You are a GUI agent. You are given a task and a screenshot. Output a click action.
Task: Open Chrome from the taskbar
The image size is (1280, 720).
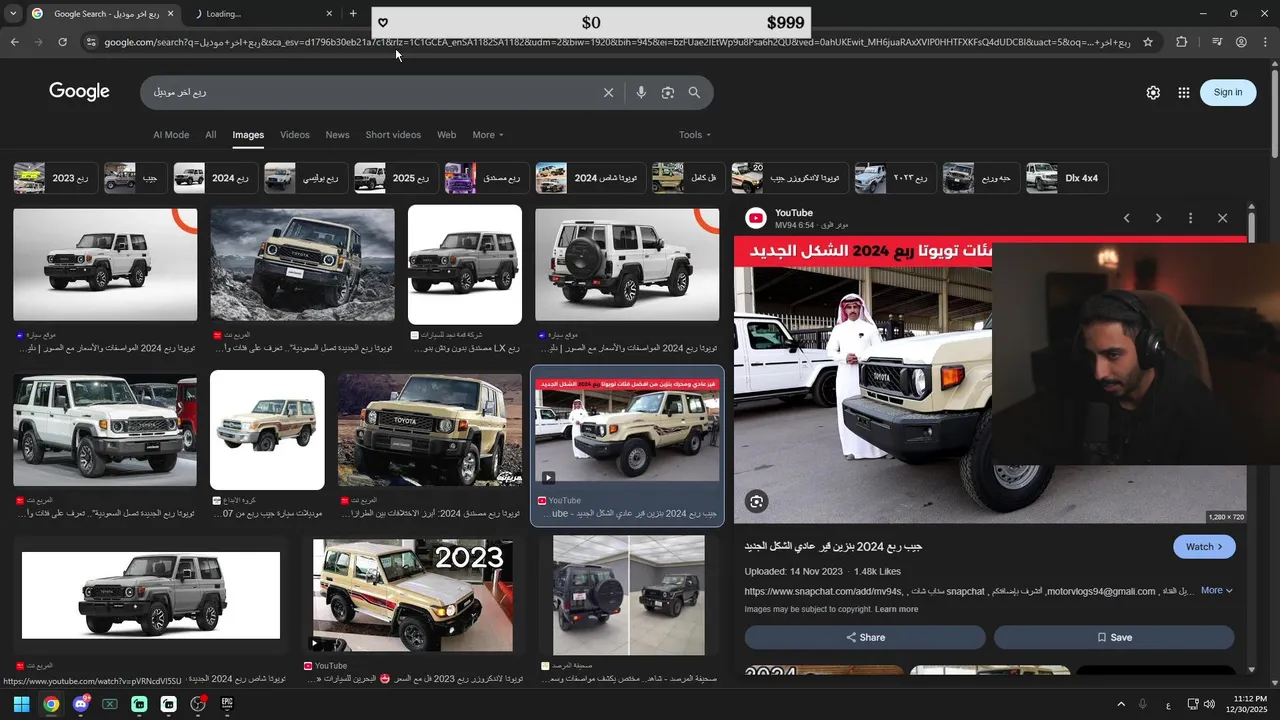tap(51, 704)
